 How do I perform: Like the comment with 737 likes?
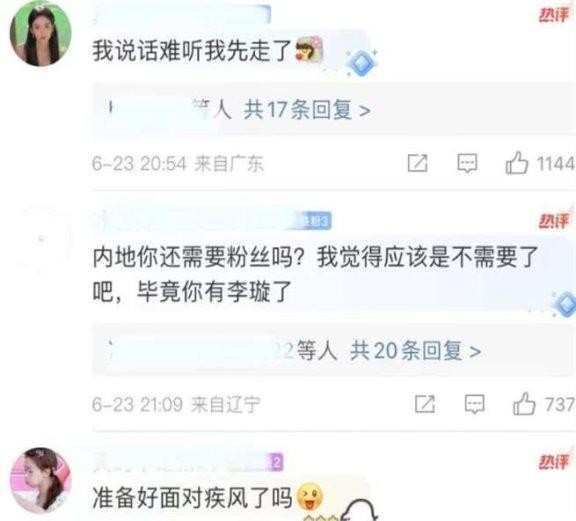click(524, 404)
